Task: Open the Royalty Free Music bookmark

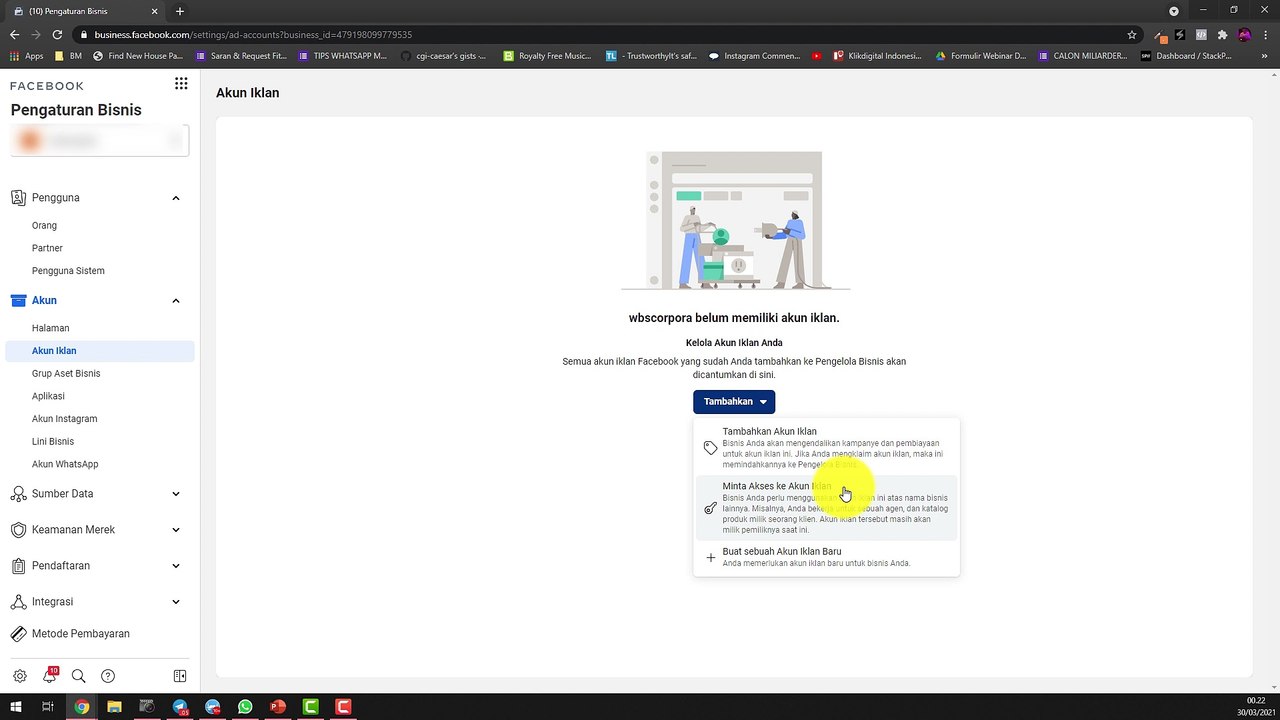Action: (x=548, y=56)
